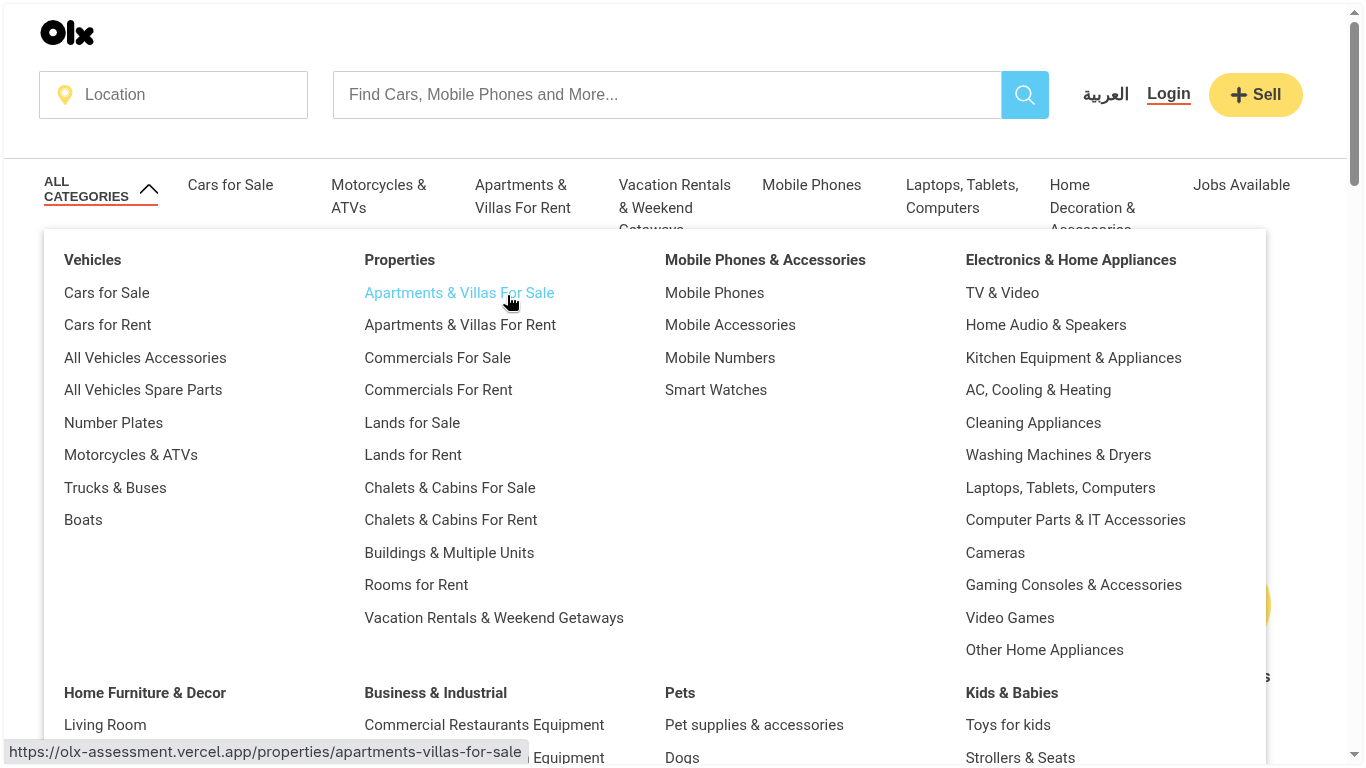Select the Properties category heading
Screen dimensions: 1366x768
[400, 260]
